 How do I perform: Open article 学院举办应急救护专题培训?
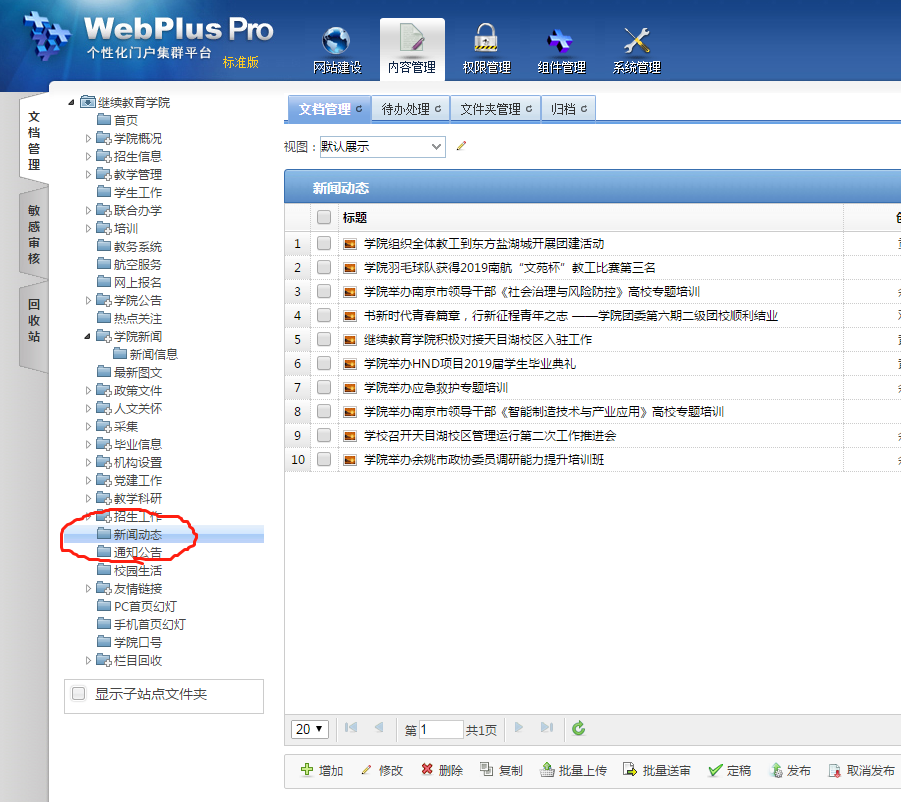tap(435, 387)
